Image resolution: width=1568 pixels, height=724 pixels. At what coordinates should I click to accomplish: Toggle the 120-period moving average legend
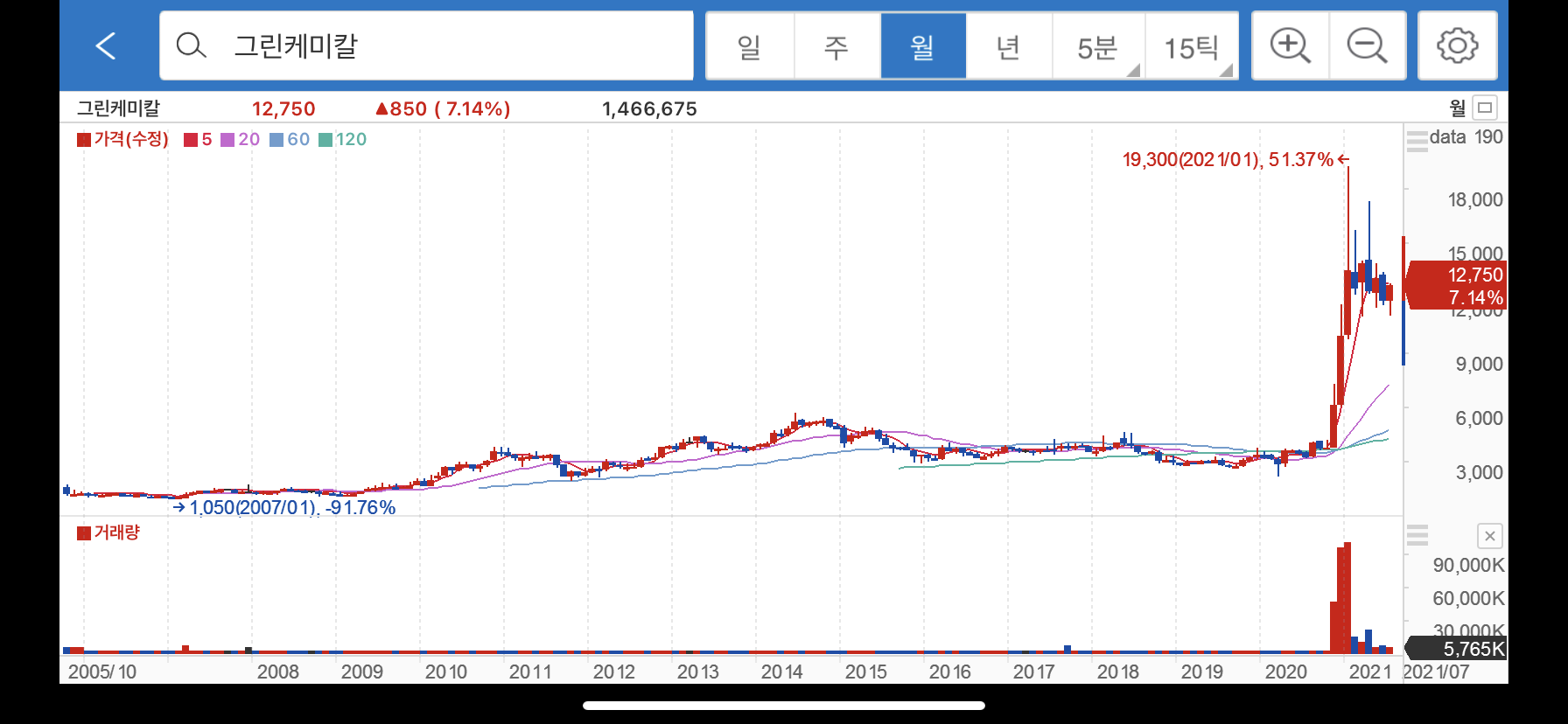click(342, 139)
